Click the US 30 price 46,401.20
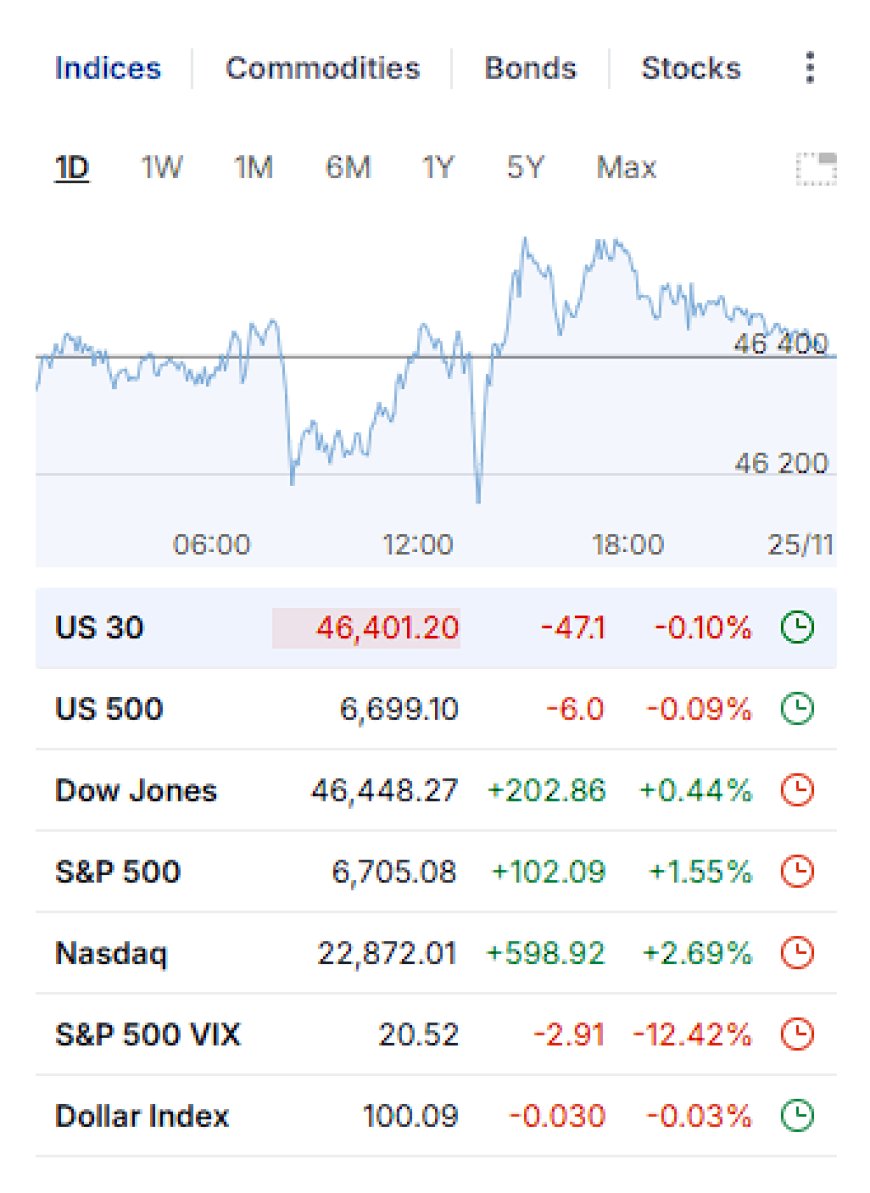870x1193 pixels. coord(387,628)
